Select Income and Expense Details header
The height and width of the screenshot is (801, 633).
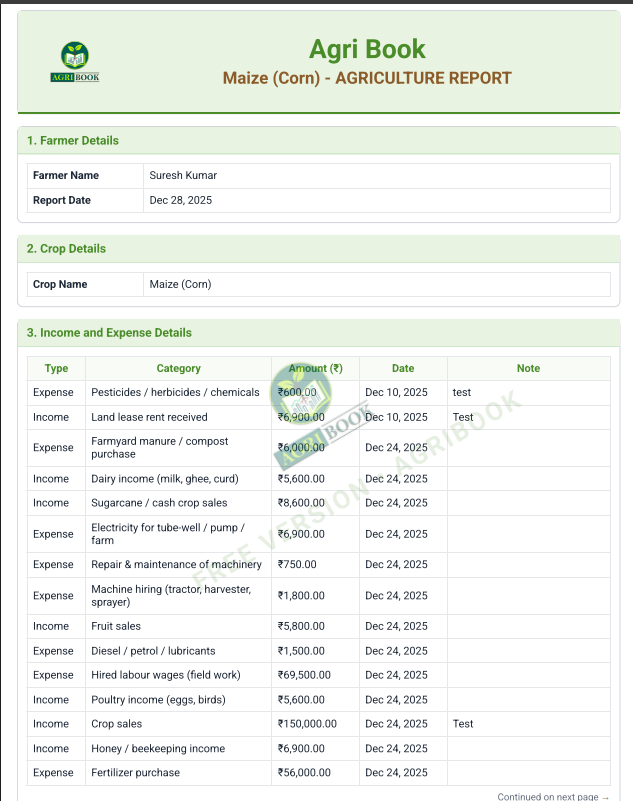[x=109, y=333]
